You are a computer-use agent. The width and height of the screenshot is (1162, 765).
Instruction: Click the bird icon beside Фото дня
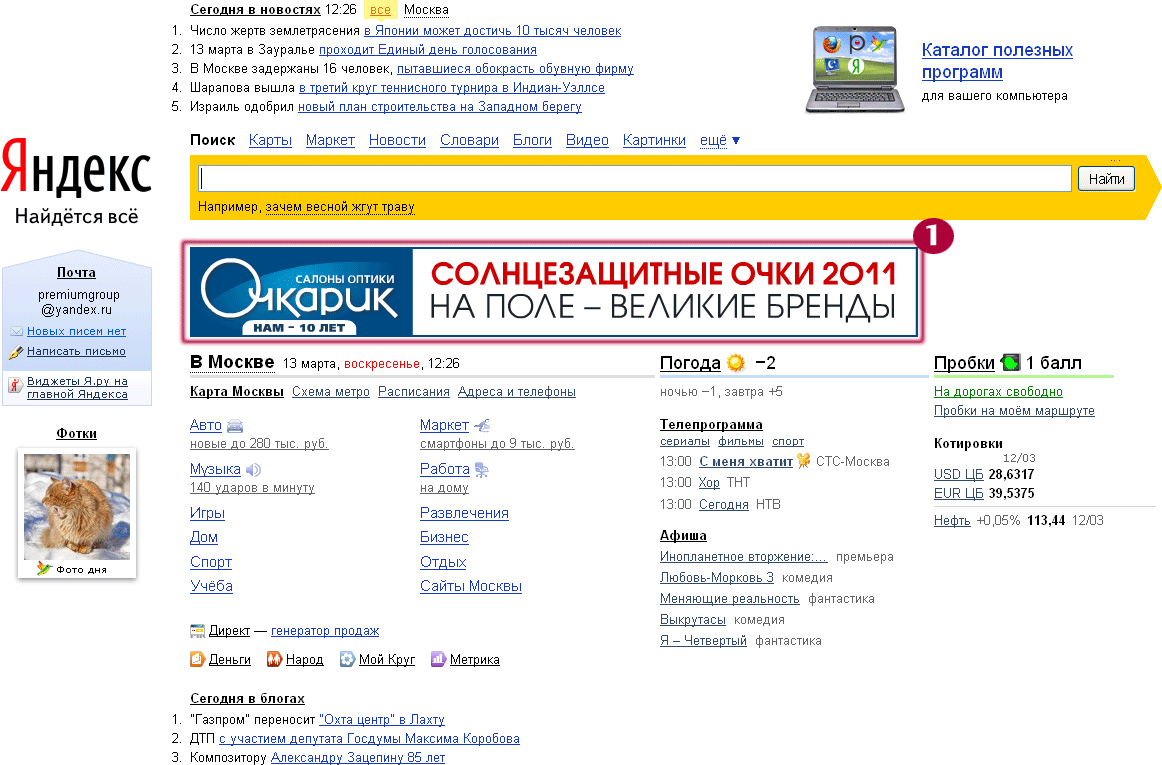click(44, 569)
